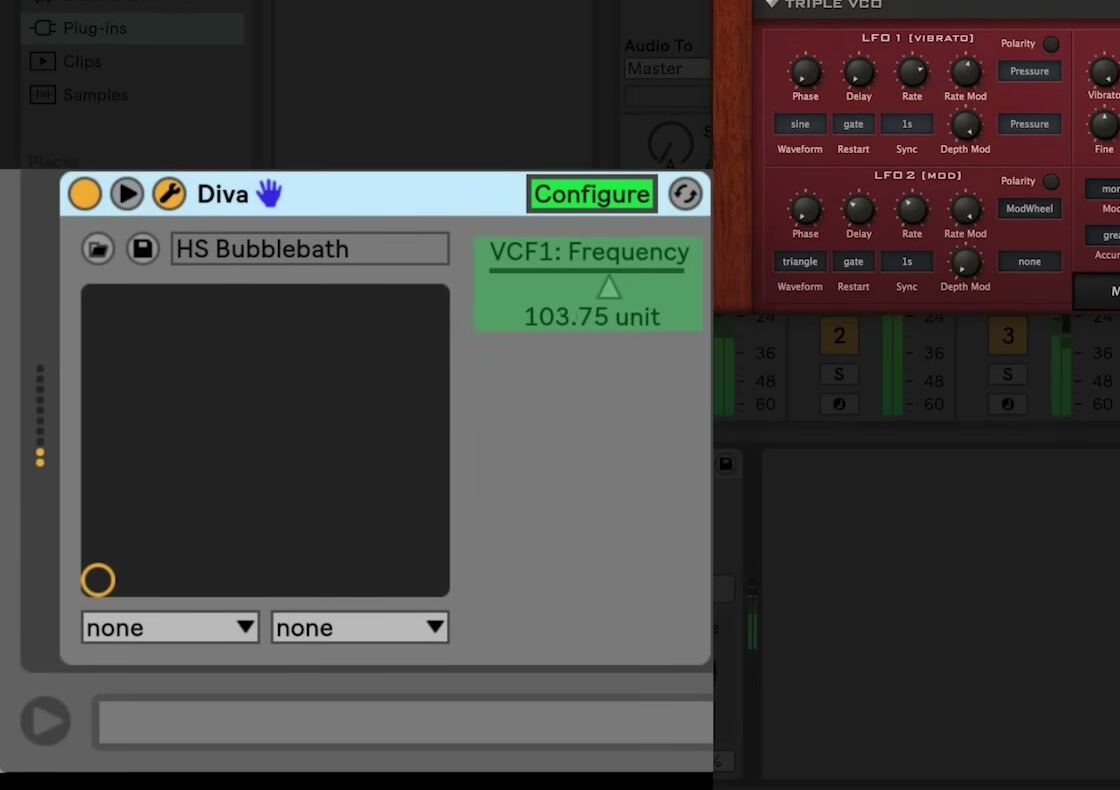Click the LFO 1 Rate Mod knob
Screen dimensions: 1120x790
coord(965,72)
